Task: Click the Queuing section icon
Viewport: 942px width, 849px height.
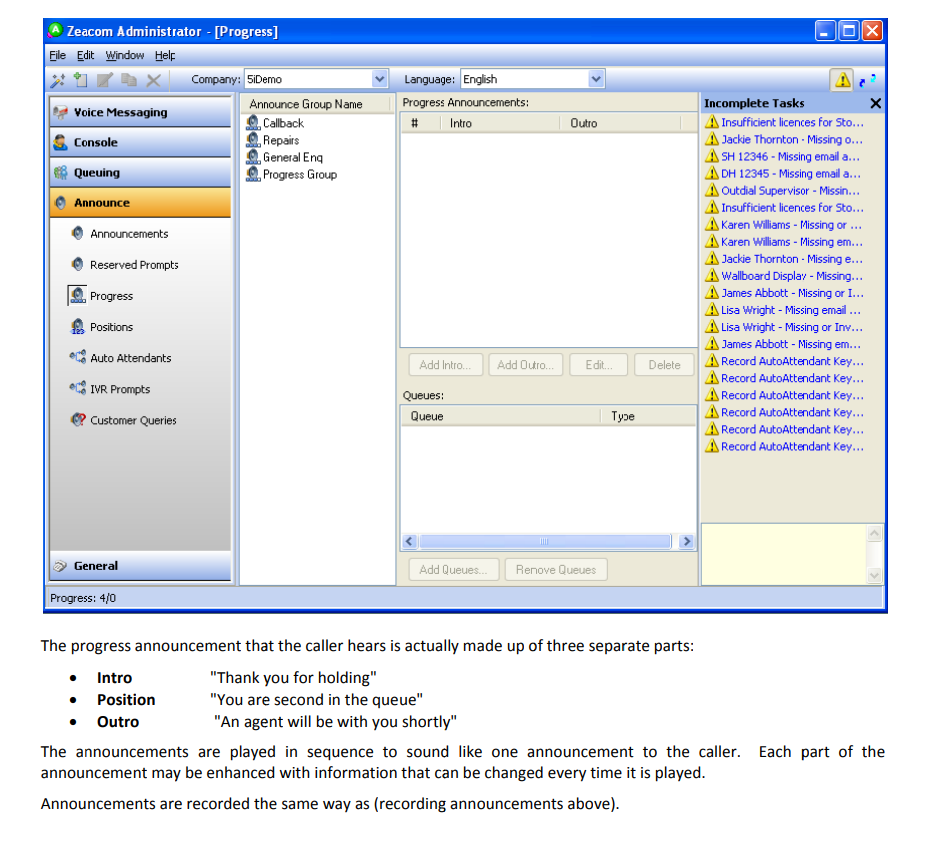Action: pyautogui.click(x=61, y=173)
